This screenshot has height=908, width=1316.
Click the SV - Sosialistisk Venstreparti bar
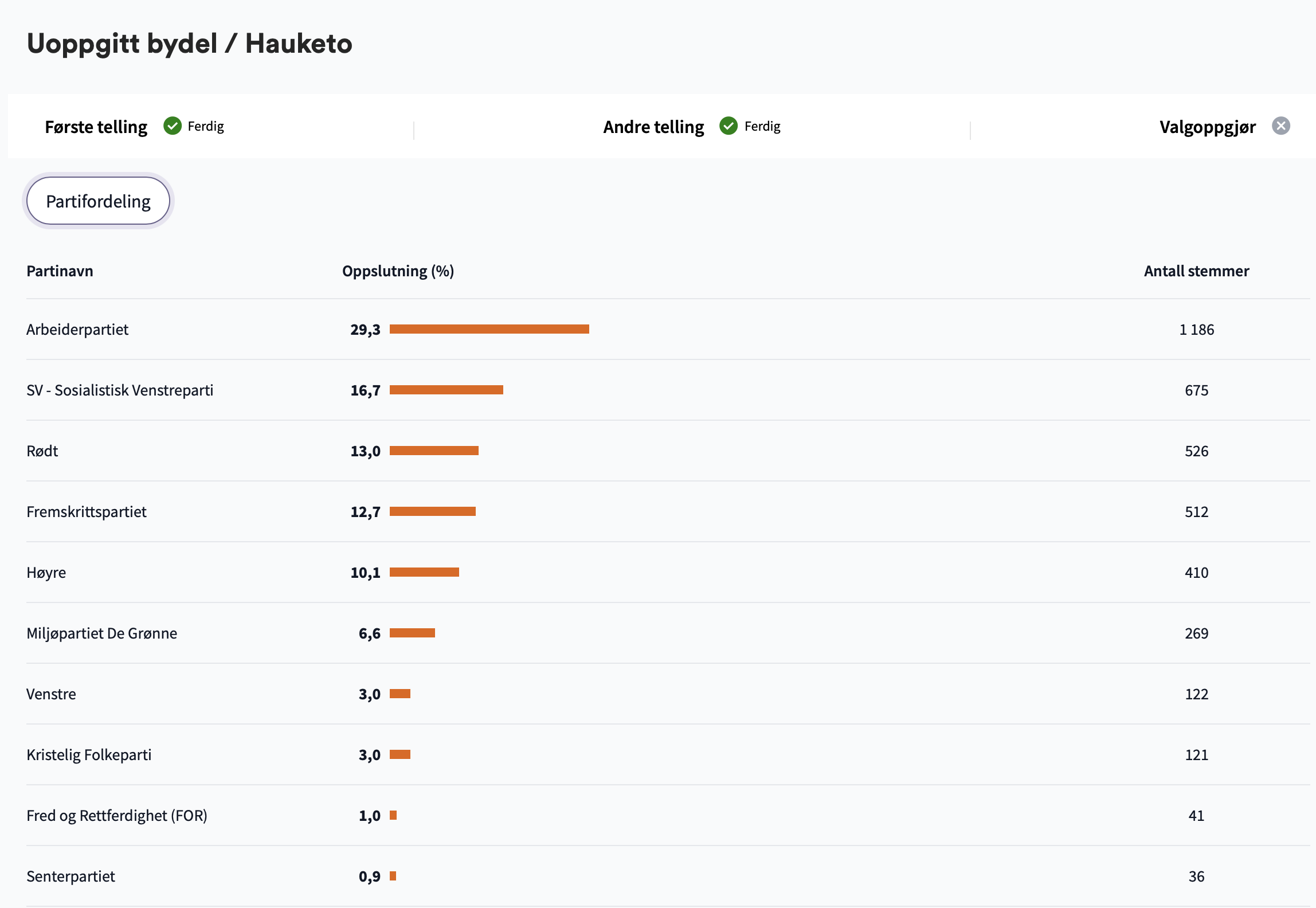tap(446, 390)
